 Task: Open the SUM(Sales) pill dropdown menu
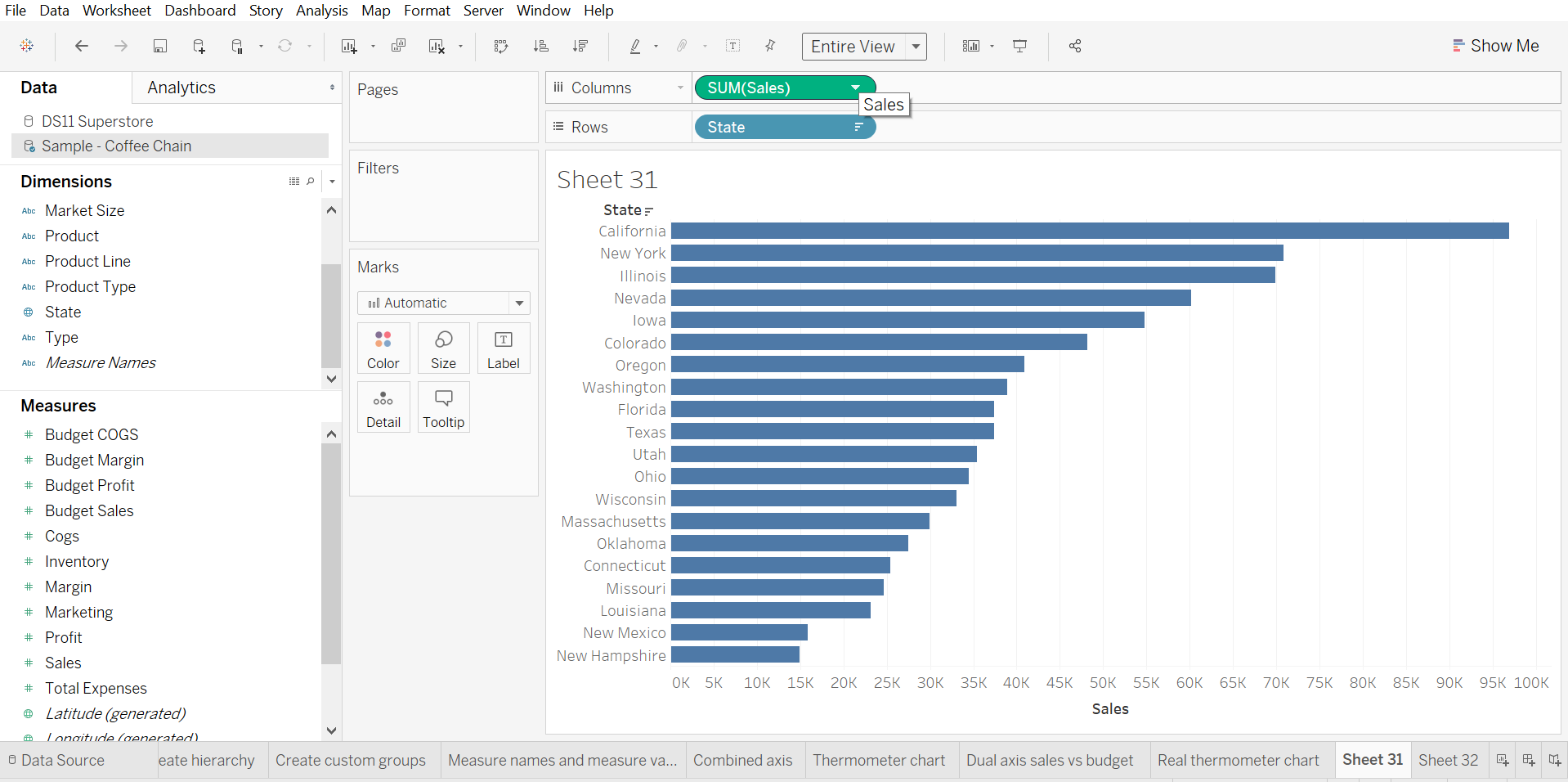click(x=856, y=88)
